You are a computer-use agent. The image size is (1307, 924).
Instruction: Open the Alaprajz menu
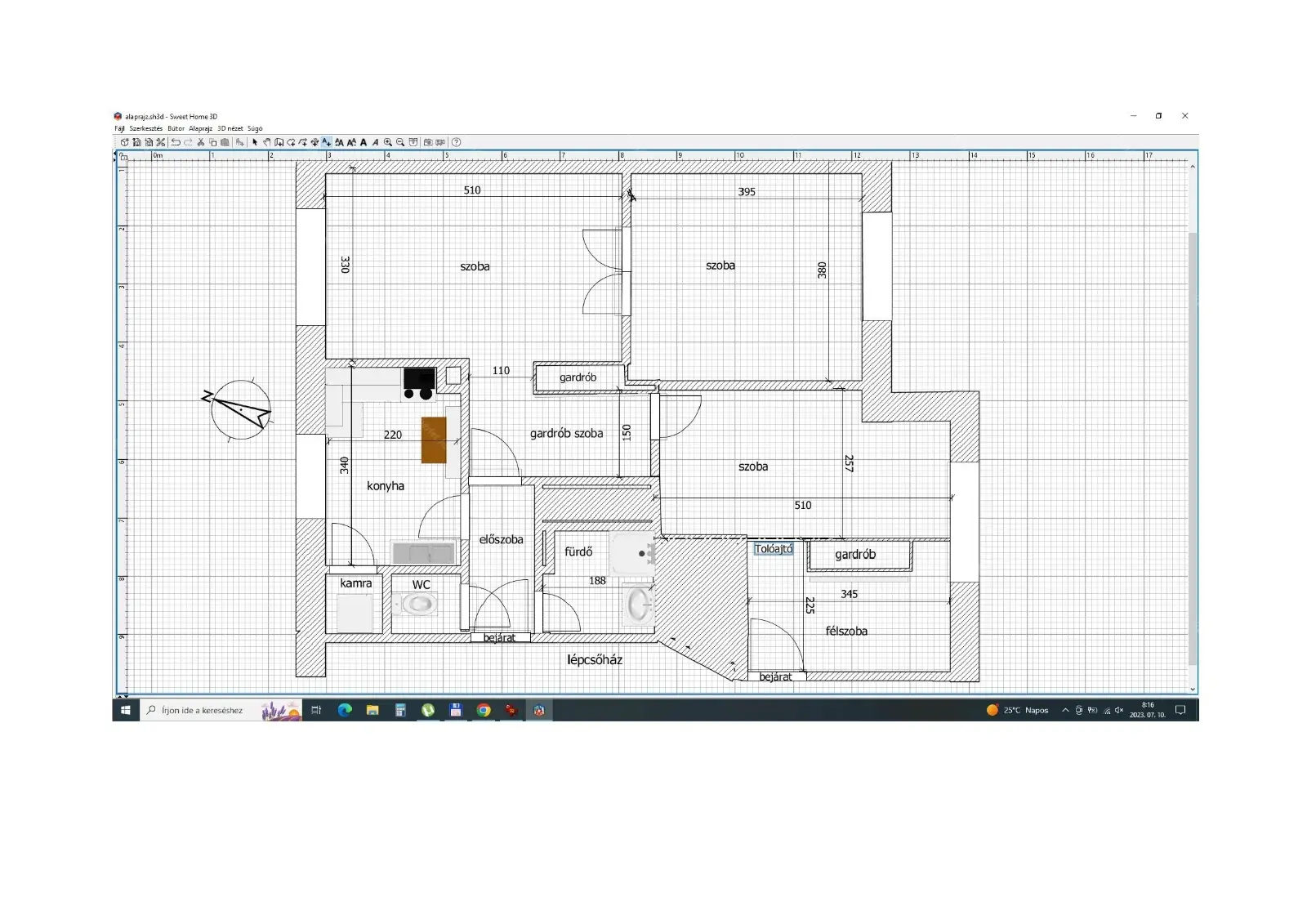point(200,128)
